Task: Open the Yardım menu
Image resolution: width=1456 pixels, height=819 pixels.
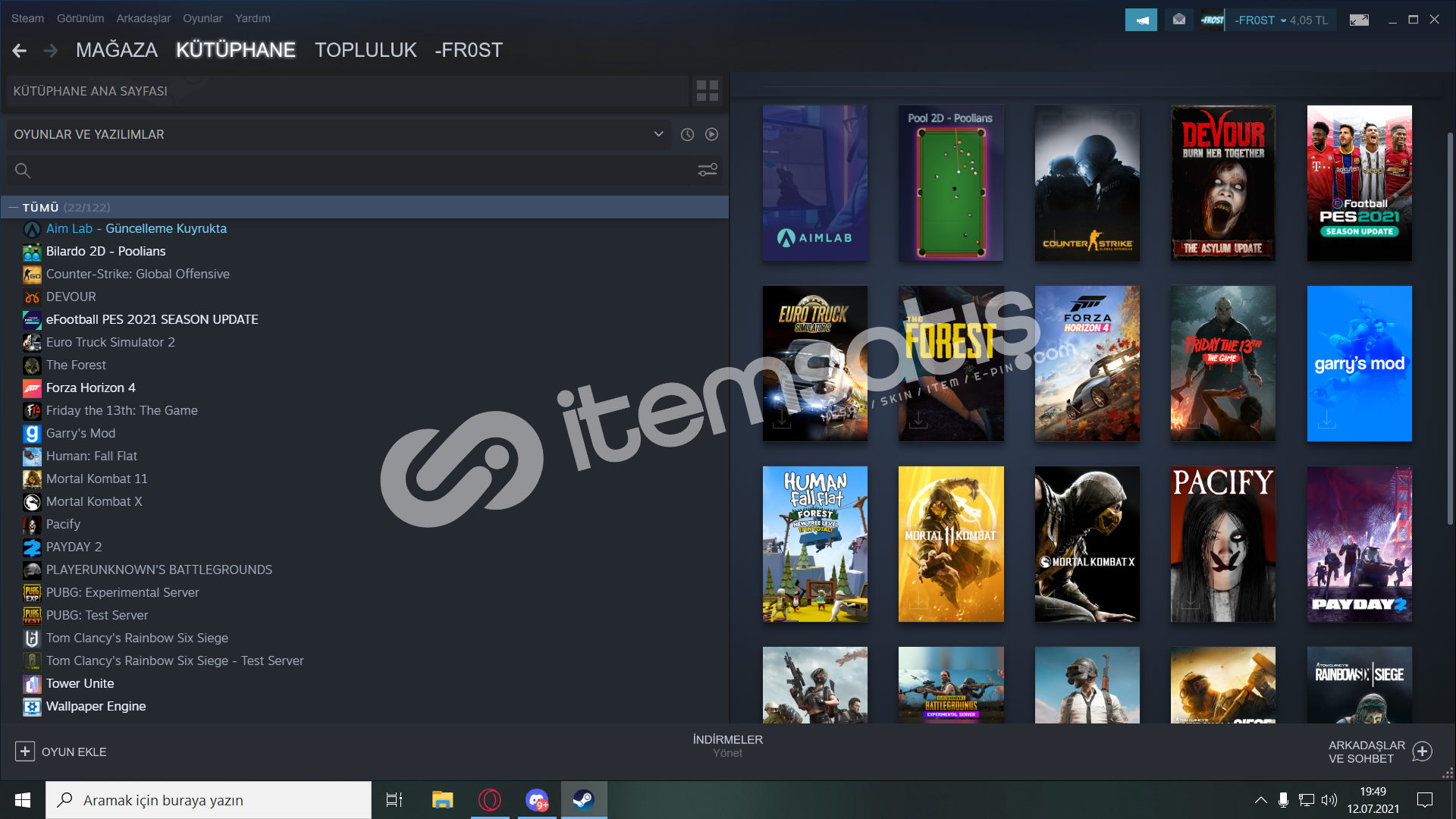Action: tap(253, 18)
